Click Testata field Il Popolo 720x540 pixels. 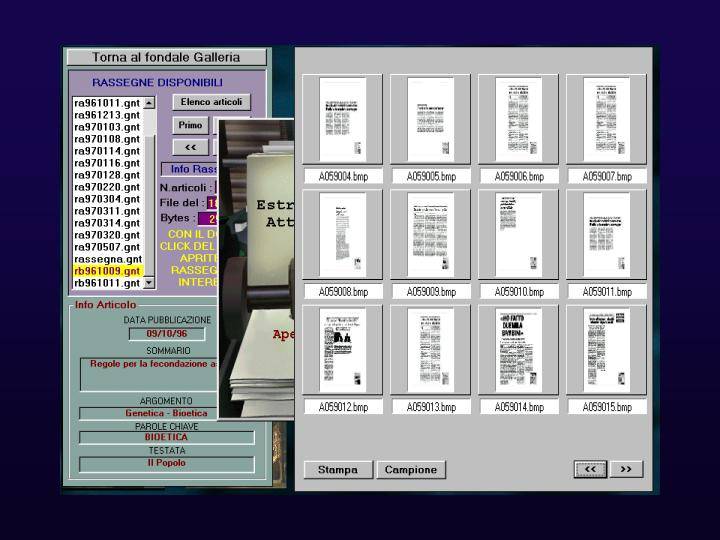pyautogui.click(x=167, y=464)
